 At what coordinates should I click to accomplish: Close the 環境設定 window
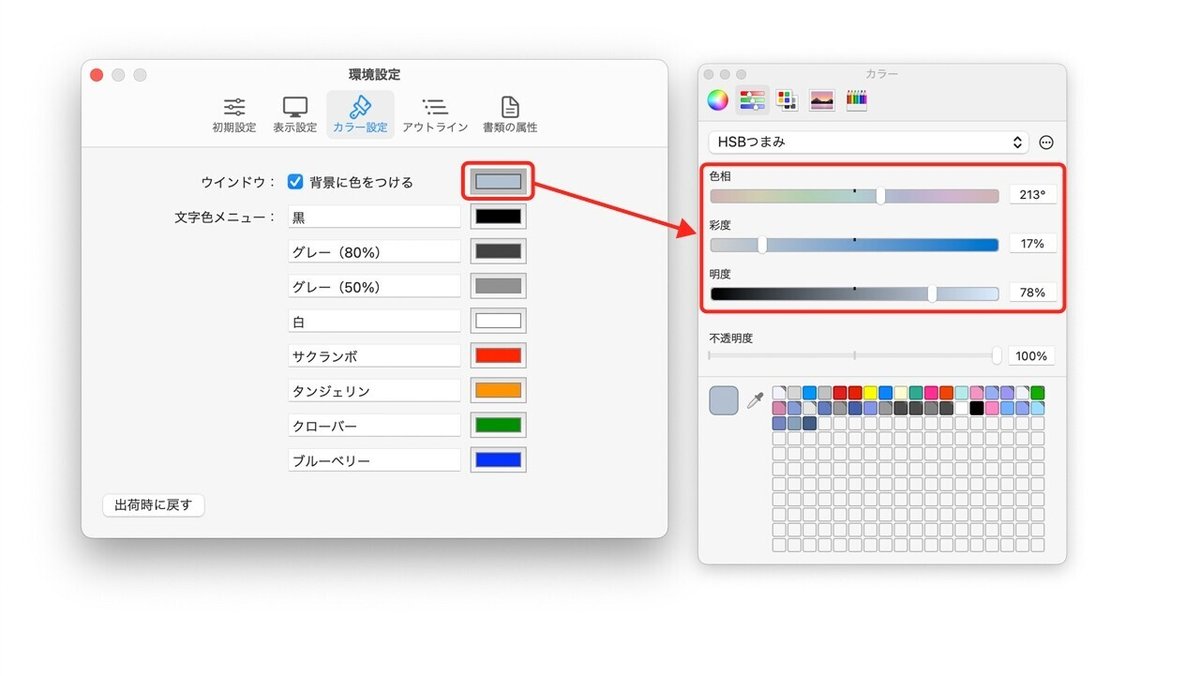pos(97,75)
